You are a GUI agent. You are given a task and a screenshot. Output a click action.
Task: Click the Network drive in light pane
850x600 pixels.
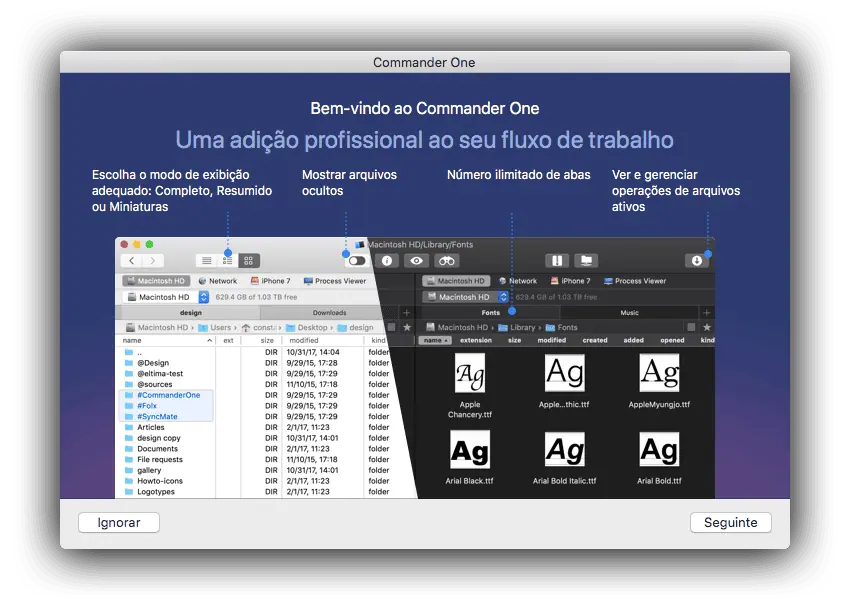click(218, 281)
